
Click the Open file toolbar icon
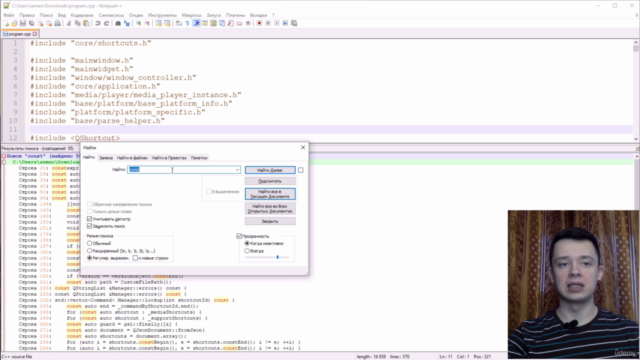14,23
